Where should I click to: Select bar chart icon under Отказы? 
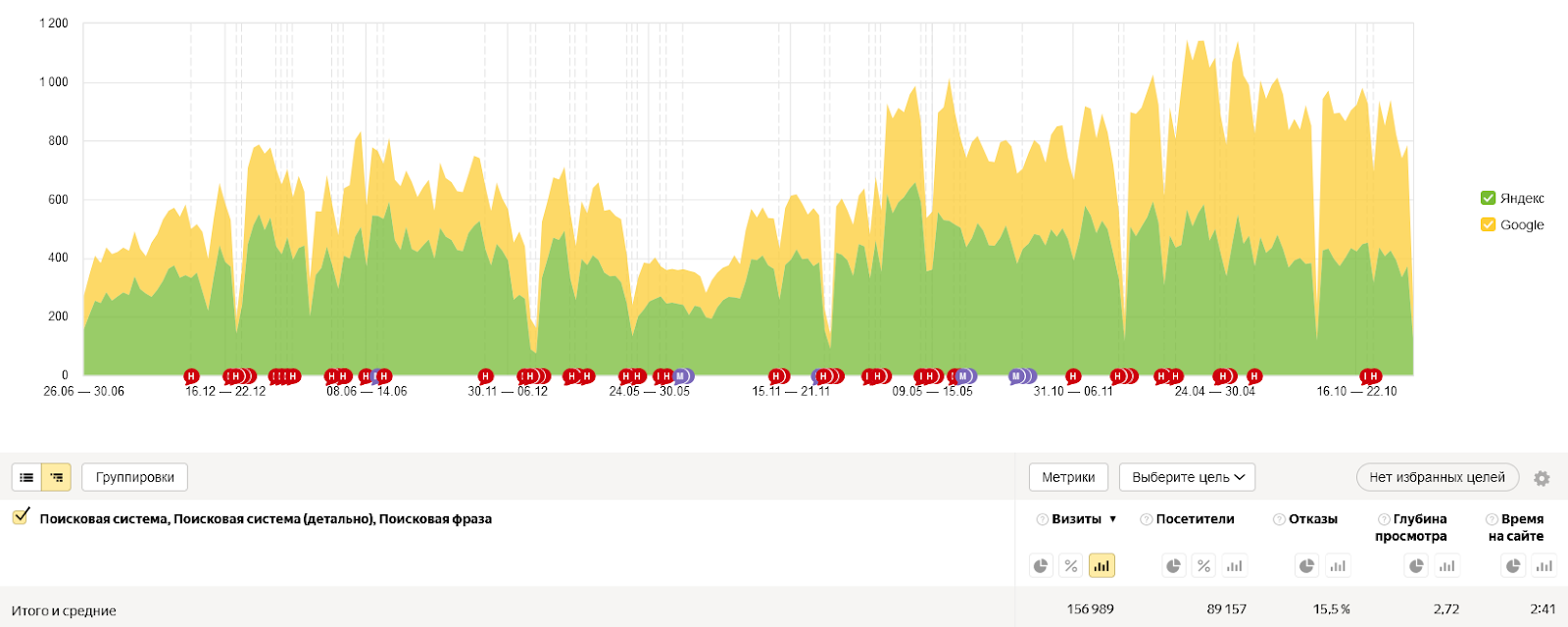click(1338, 565)
